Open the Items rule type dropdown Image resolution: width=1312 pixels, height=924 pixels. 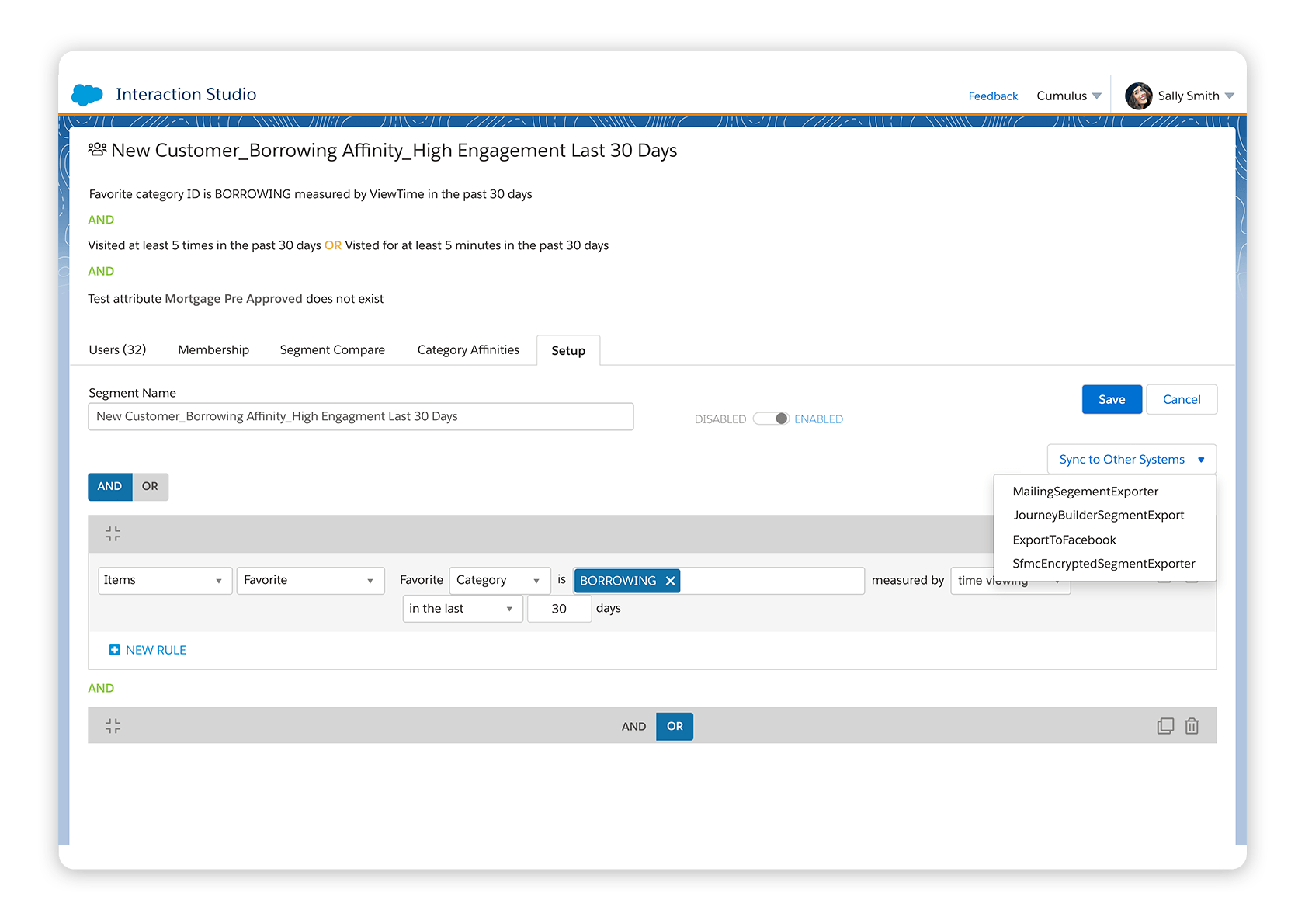[x=165, y=581]
